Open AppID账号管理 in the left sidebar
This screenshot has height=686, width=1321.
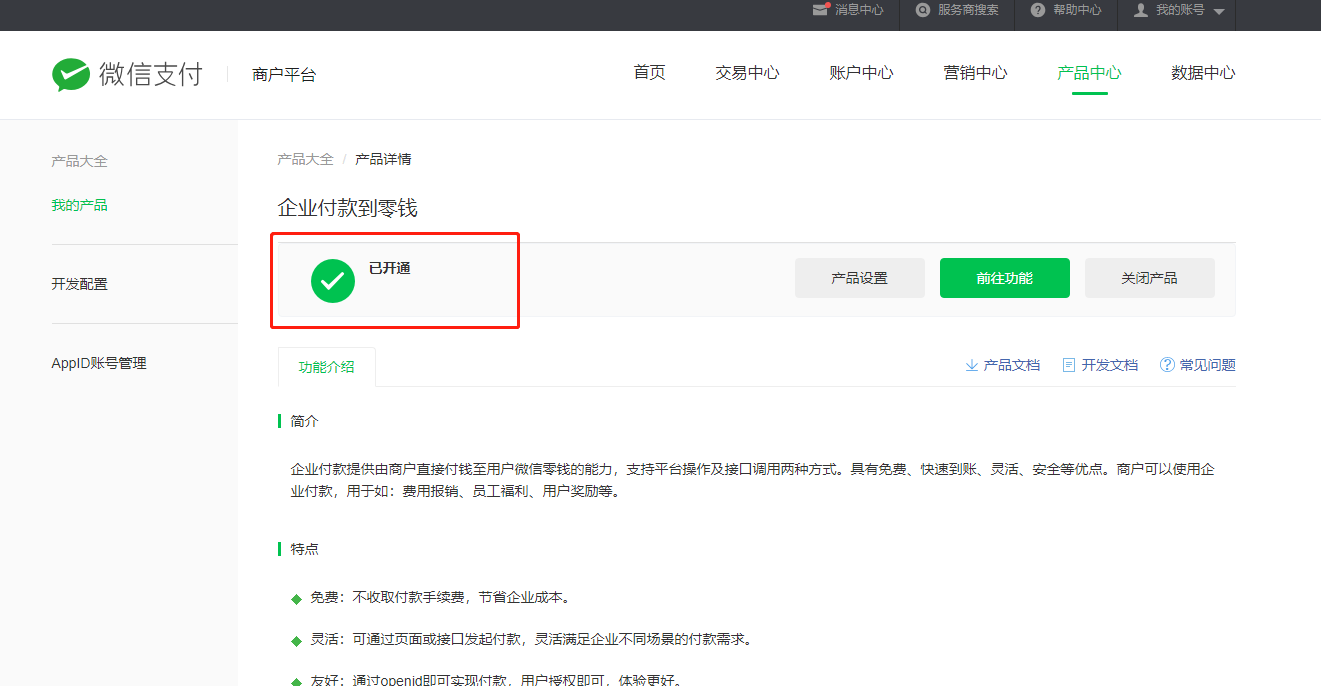pyautogui.click(x=99, y=363)
